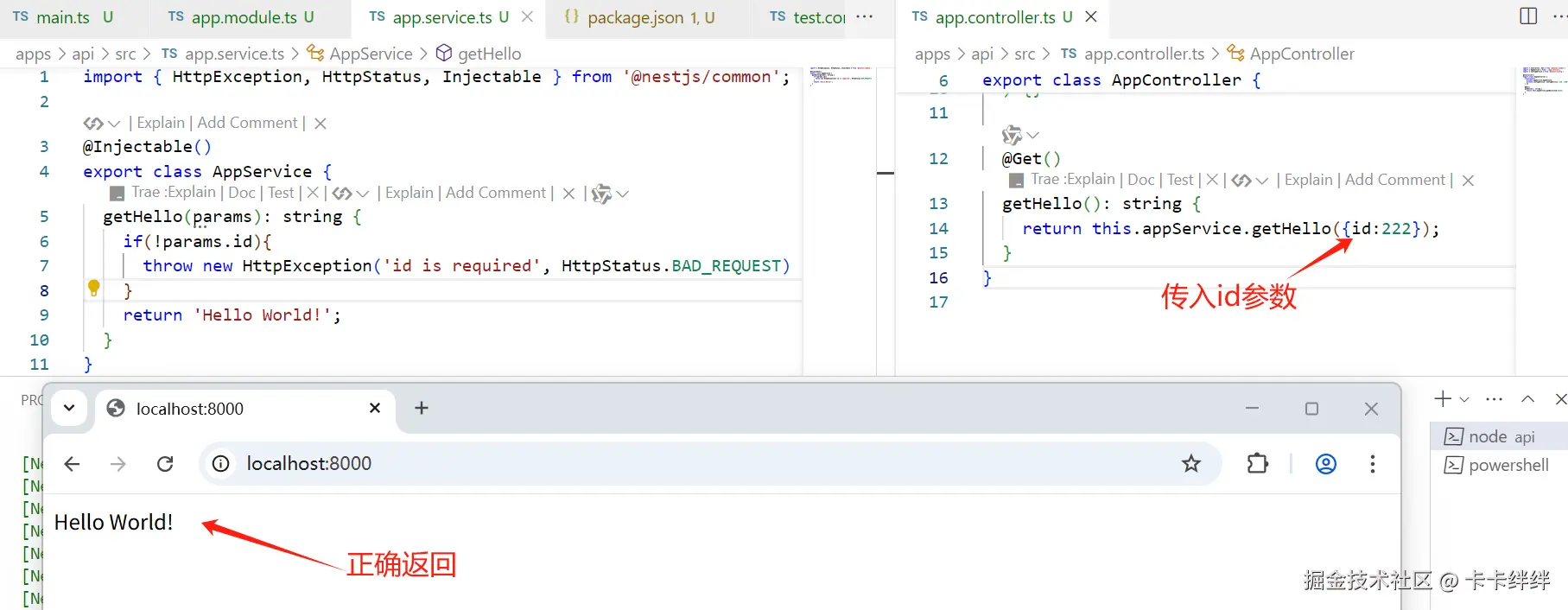The height and width of the screenshot is (610, 1568).
Task: Switch to the main.ts editor tab
Action: click(x=62, y=17)
